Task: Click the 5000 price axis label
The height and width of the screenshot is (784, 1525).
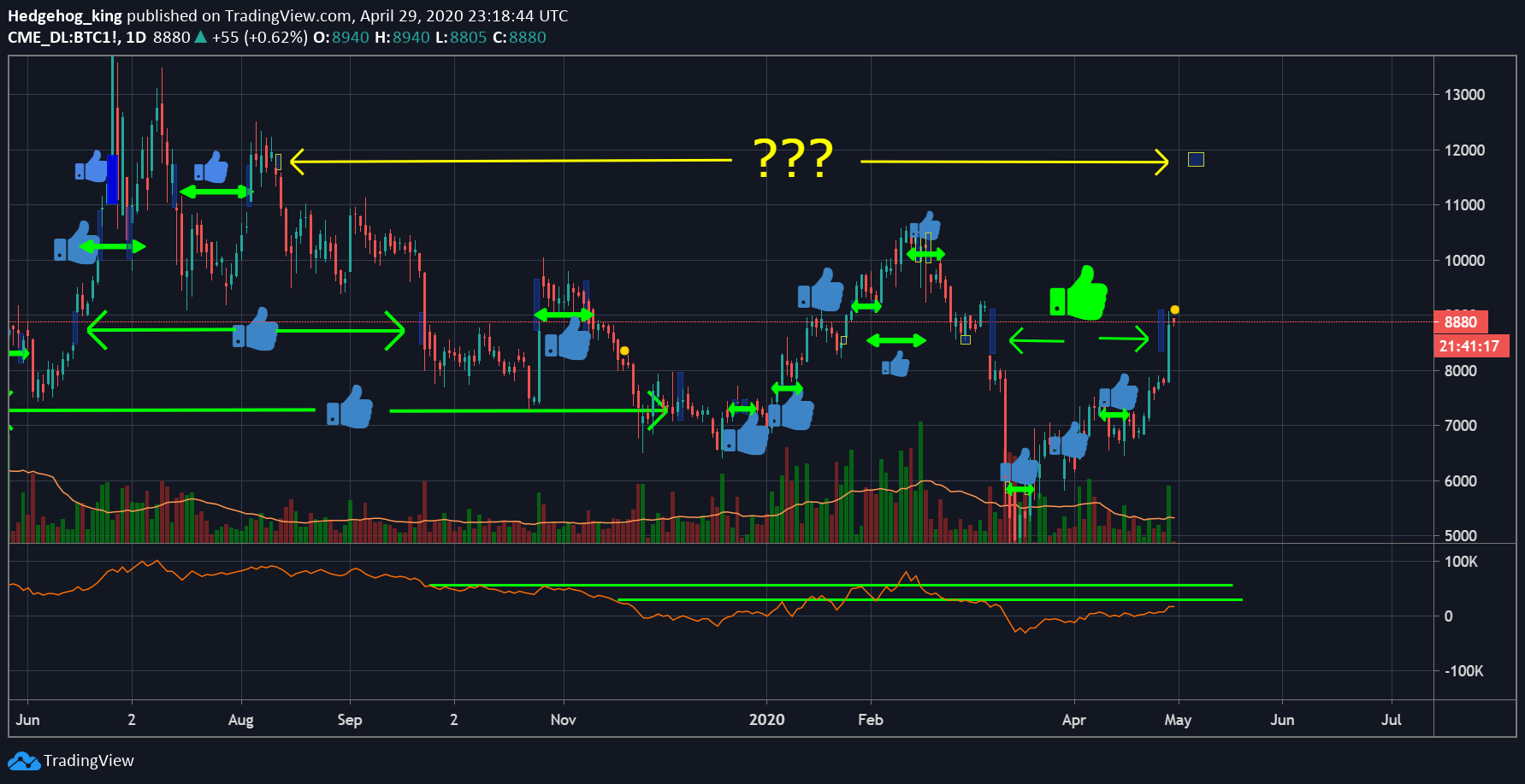Action: 1461,536
